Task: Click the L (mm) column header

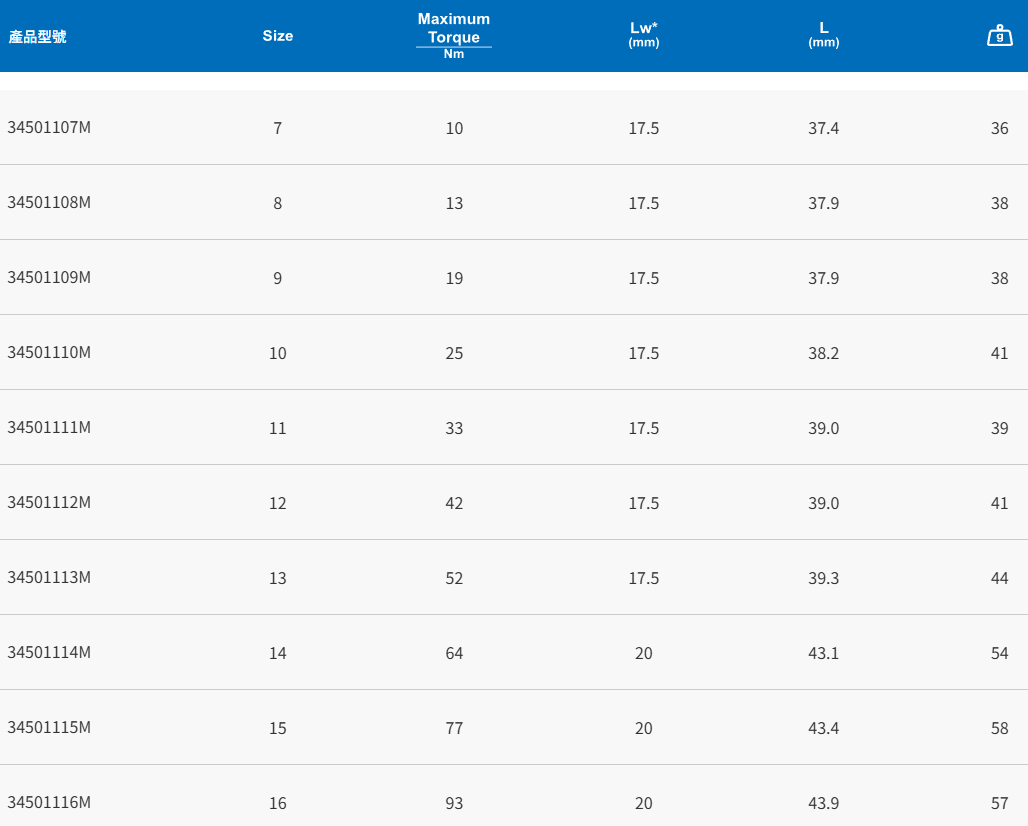Action: (x=823, y=35)
